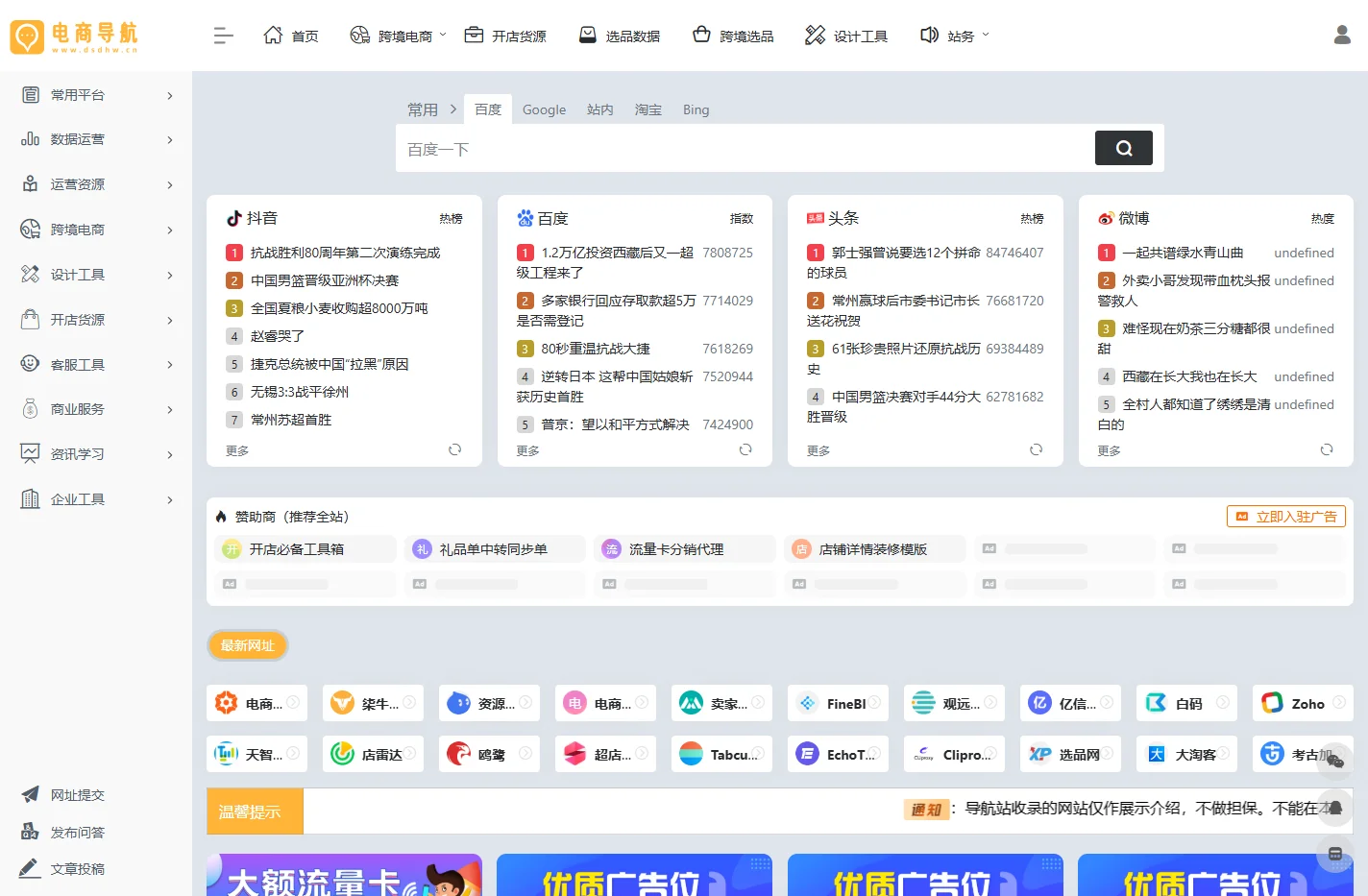1368x896 pixels.
Task: Expand 运营资源 sidebar category
Action: (96, 184)
